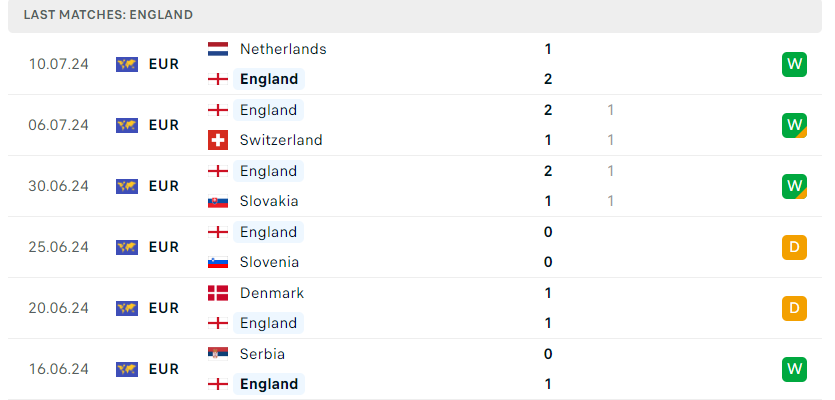Open the Denmark team link
The image size is (835, 400).
(272, 293)
